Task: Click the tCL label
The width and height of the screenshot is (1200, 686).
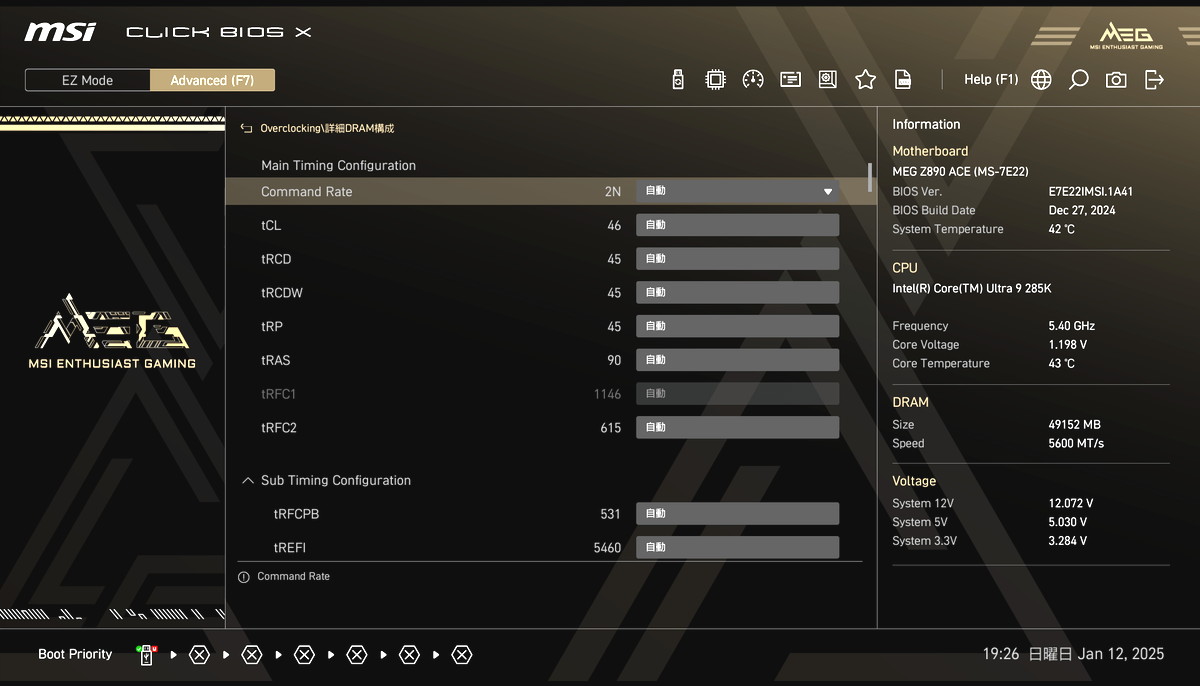Action: click(271, 226)
